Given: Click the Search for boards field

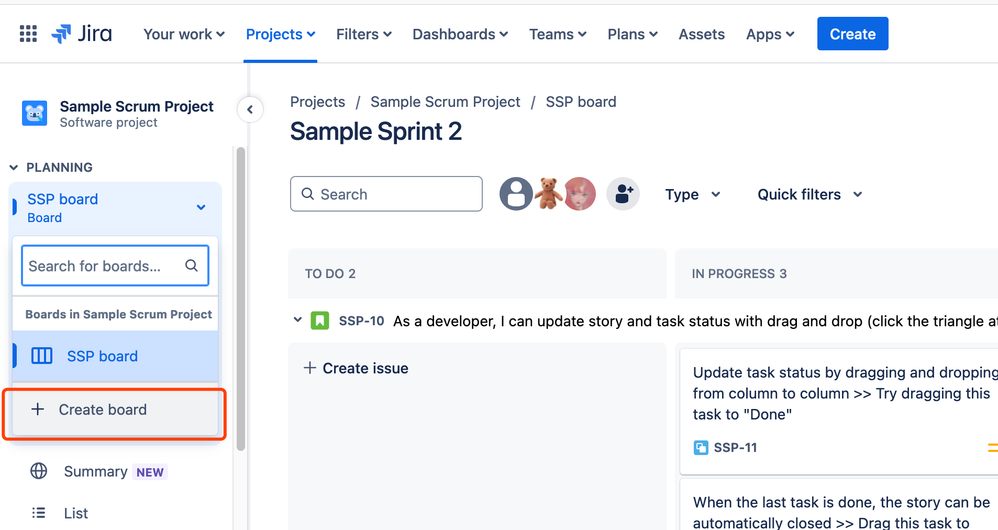Looking at the screenshot, I should [x=104, y=266].
